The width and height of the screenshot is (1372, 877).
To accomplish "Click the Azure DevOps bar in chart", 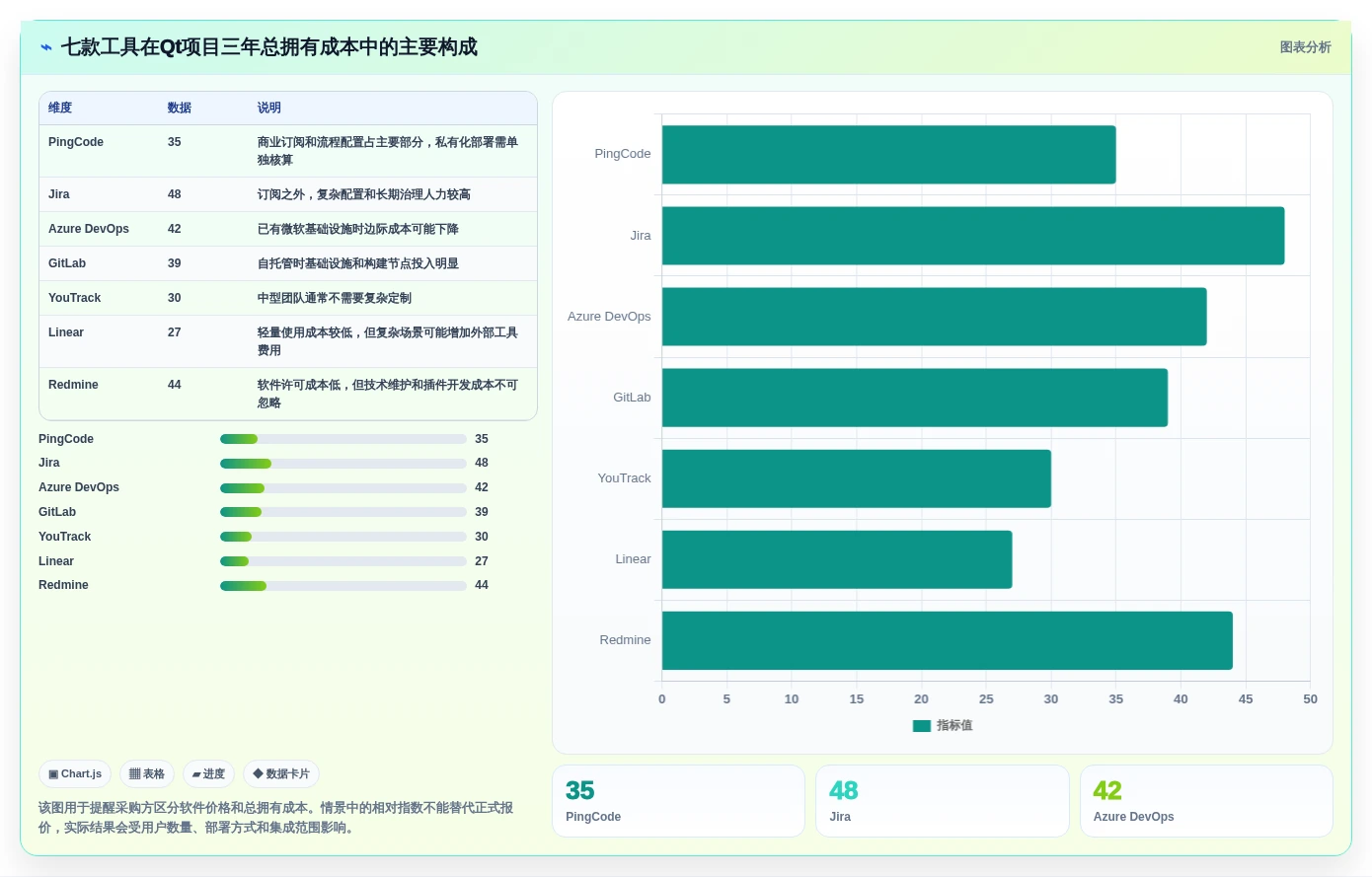I will coord(934,317).
